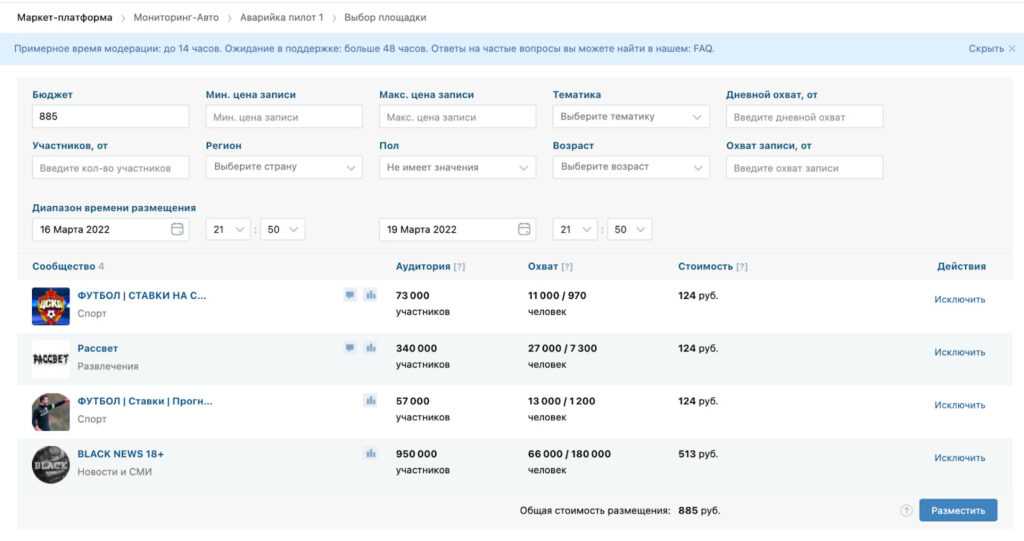
Task: Click comment icon for ФУТБОЛ | СТАВКИ НА С...
Action: (350, 295)
